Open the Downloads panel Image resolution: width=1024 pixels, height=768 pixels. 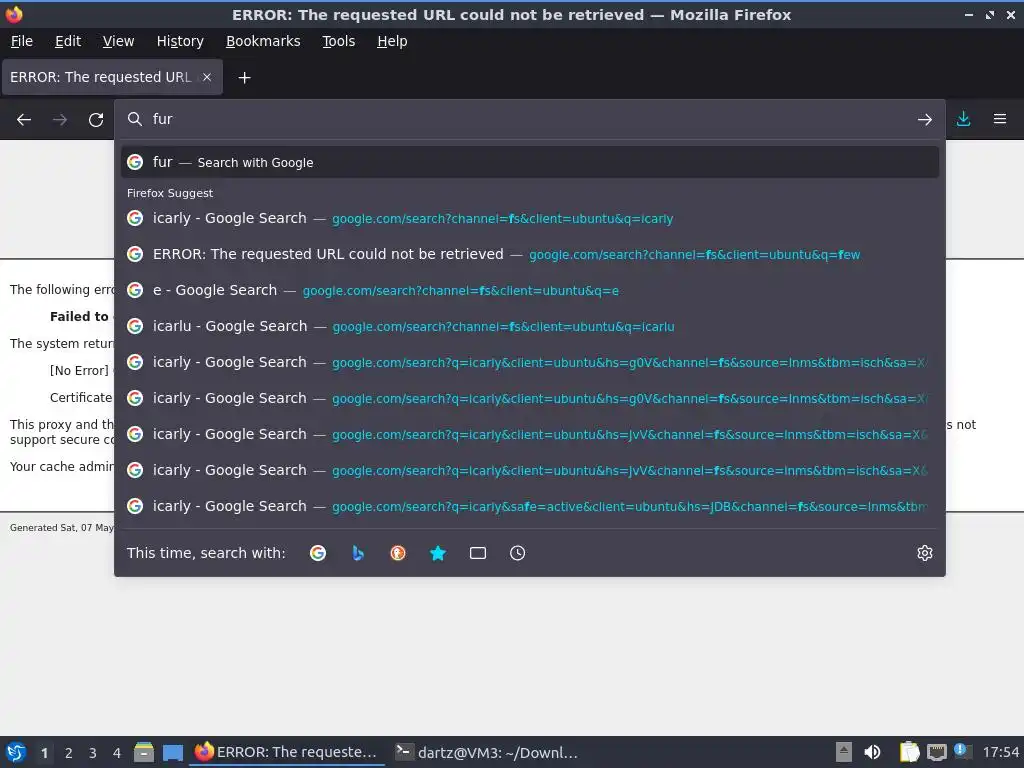[963, 119]
